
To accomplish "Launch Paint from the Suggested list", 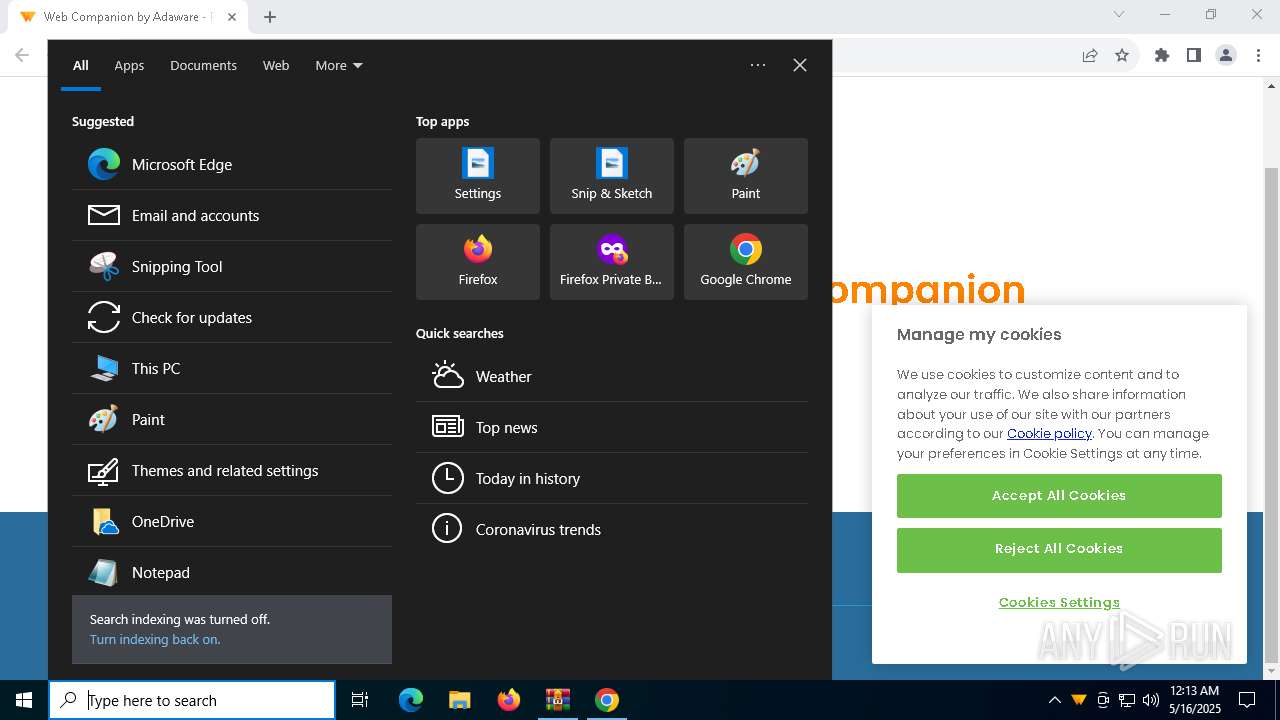I will tap(232, 419).
